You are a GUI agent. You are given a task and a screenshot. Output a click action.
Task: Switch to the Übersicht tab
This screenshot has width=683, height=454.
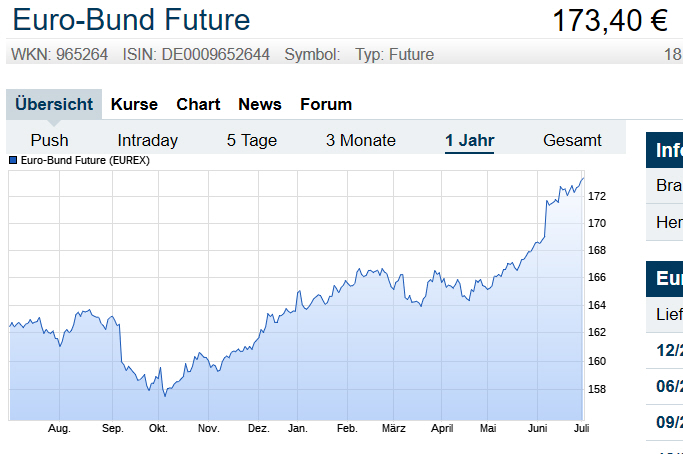coord(54,104)
